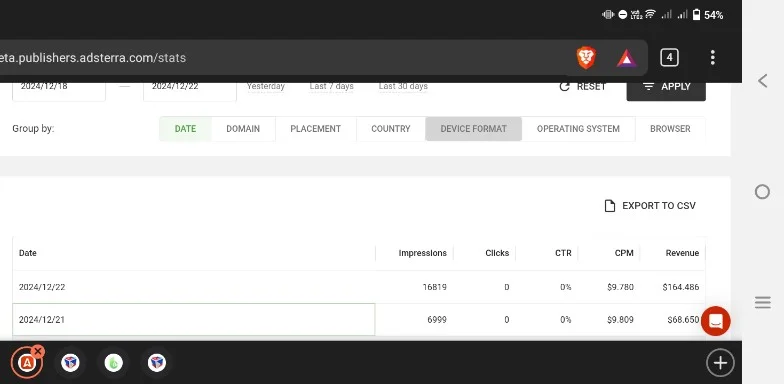The width and height of the screenshot is (784, 384).
Task: Click impressions value 16819
Action: coord(434,287)
